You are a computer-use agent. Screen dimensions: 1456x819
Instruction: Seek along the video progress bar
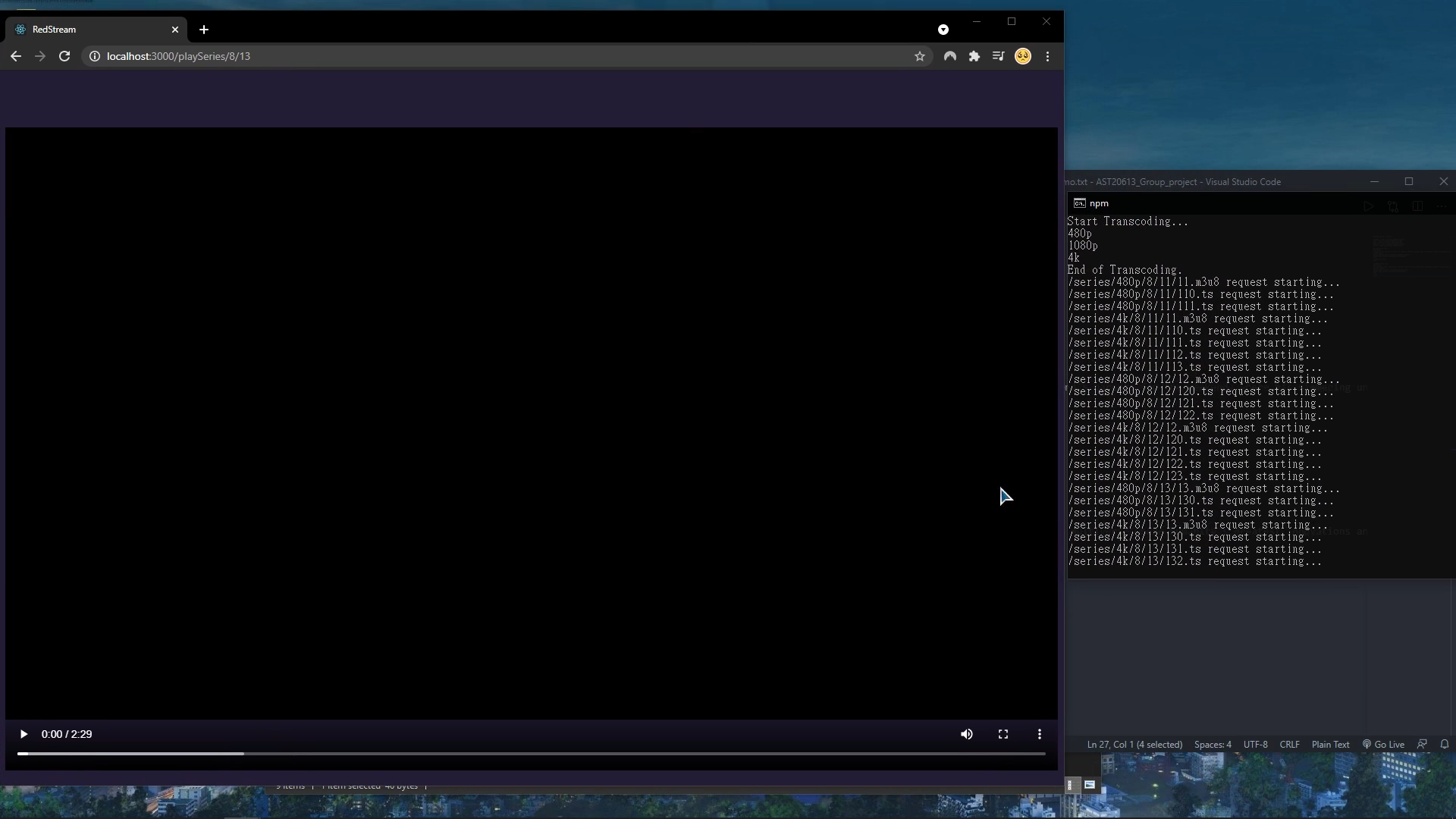pyautogui.click(x=531, y=753)
